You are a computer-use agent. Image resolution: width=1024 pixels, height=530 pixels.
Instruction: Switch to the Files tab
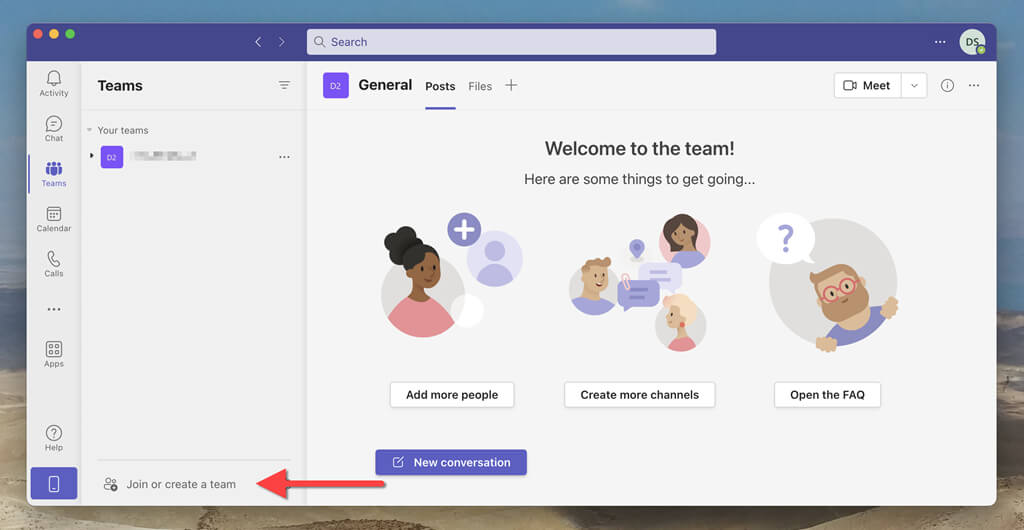480,86
